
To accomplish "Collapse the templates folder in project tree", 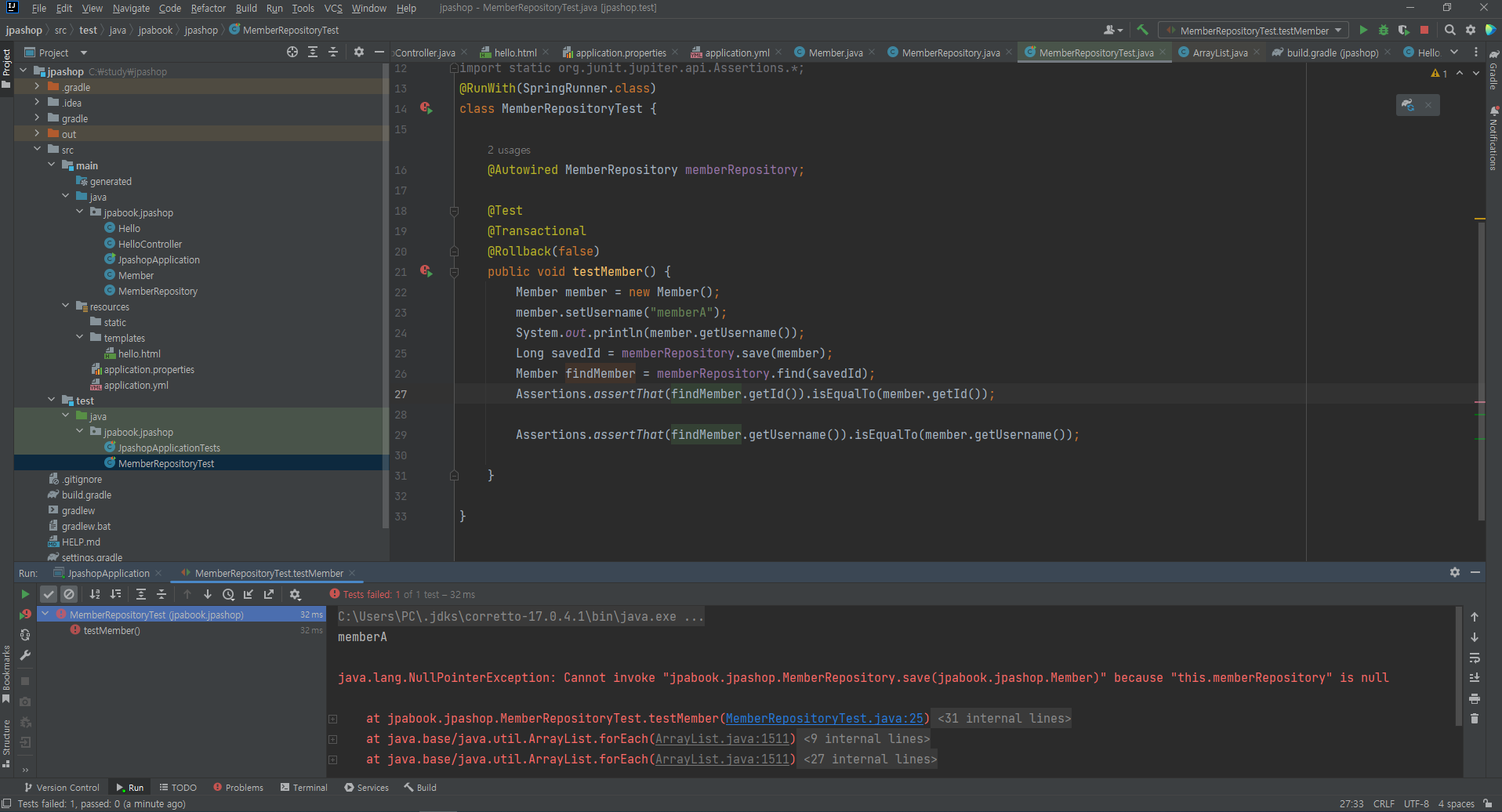I will click(x=80, y=338).
